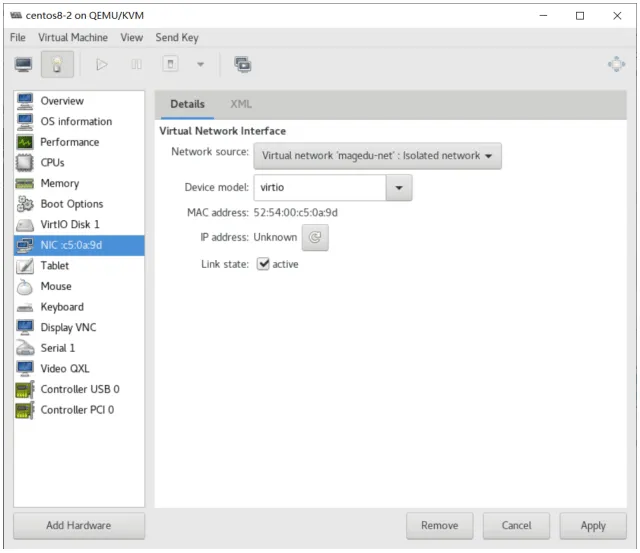Select Mouse in the hardware list

tap(79, 286)
